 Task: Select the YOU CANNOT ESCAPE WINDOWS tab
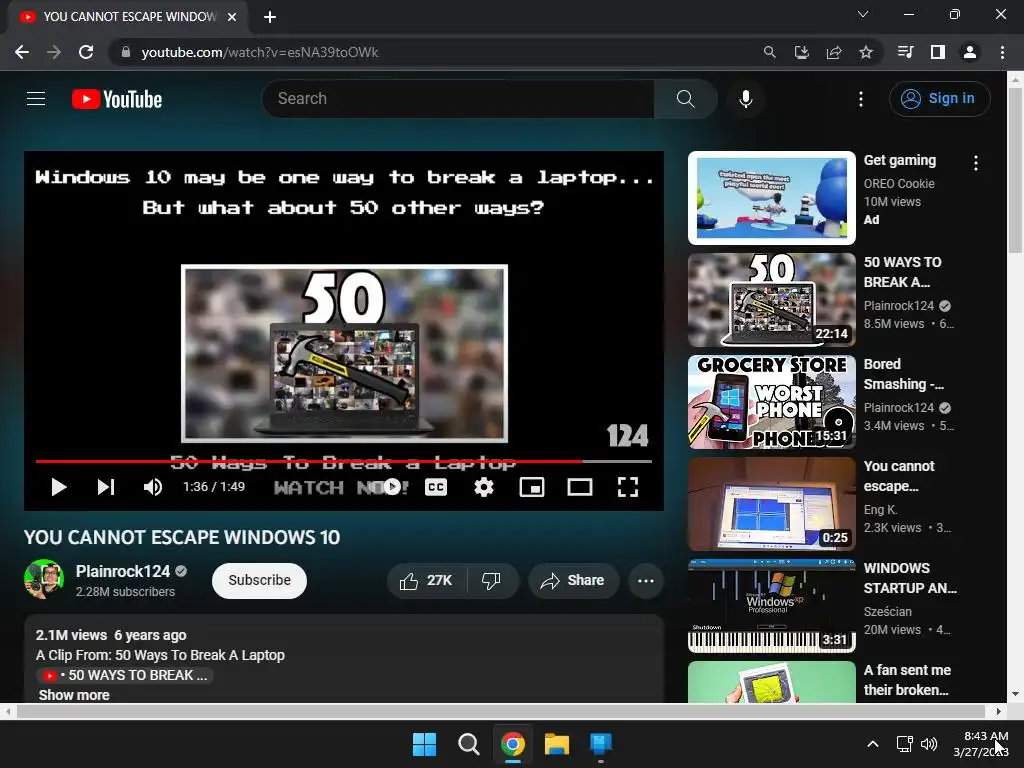coord(129,17)
